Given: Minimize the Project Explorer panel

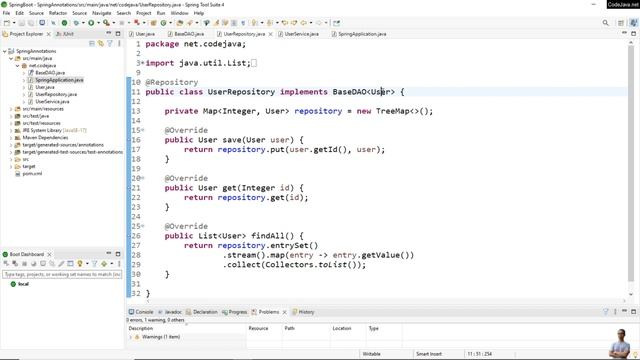Looking at the screenshot, I should pyautogui.click(x=109, y=33).
